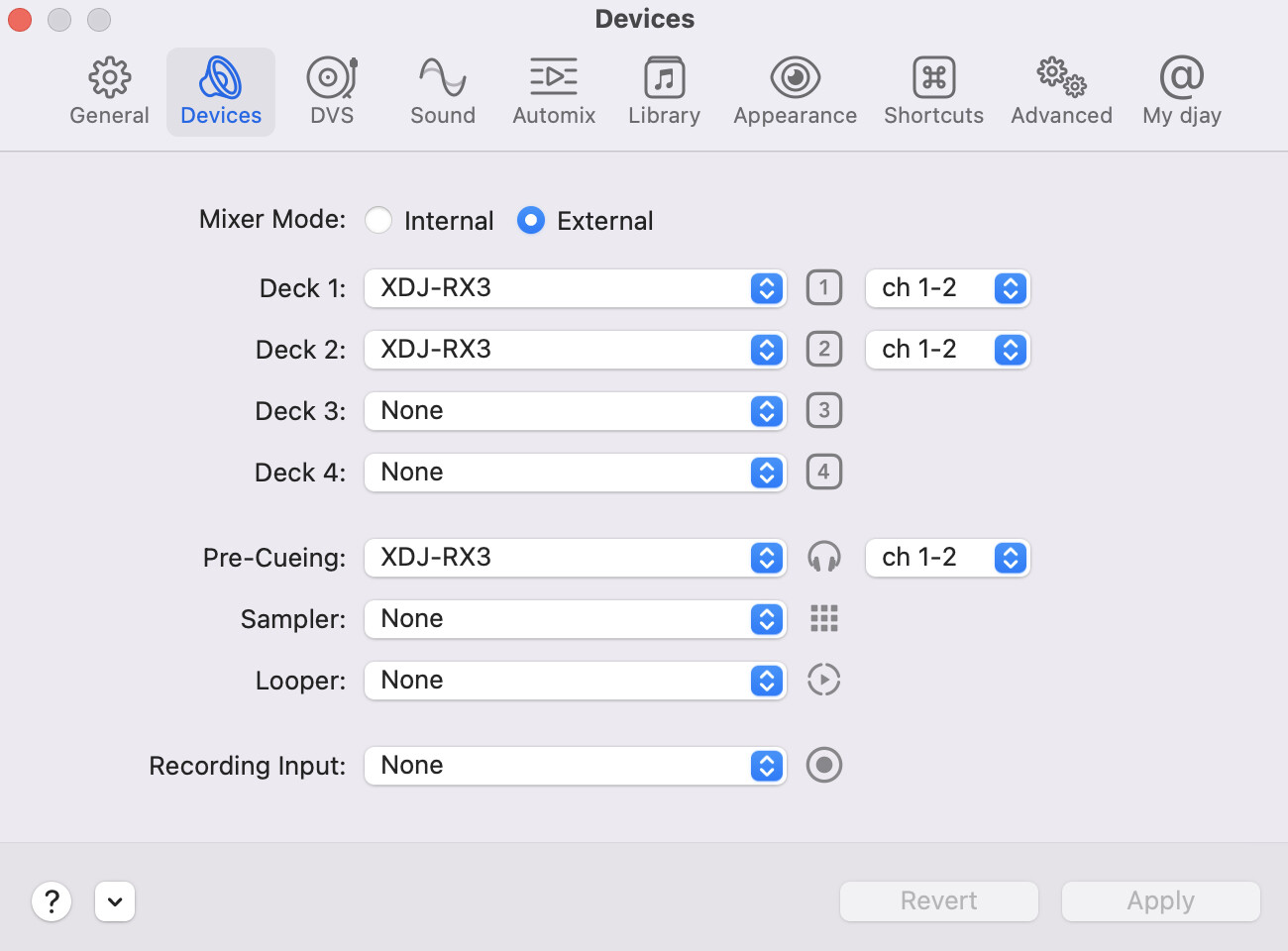Open the Sound preferences tab
The width and height of the screenshot is (1288, 951).
coord(443,92)
